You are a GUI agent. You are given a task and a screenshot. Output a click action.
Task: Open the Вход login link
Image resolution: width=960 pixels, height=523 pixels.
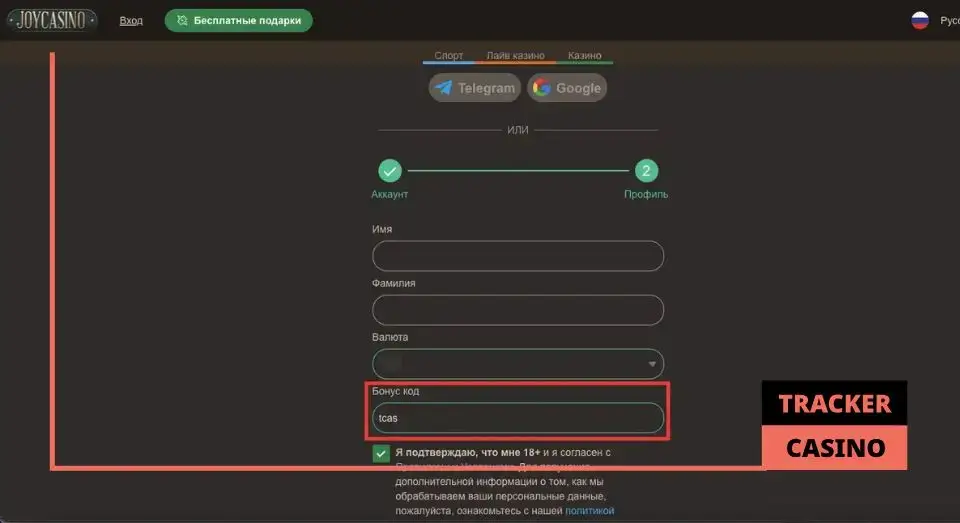pyautogui.click(x=131, y=21)
